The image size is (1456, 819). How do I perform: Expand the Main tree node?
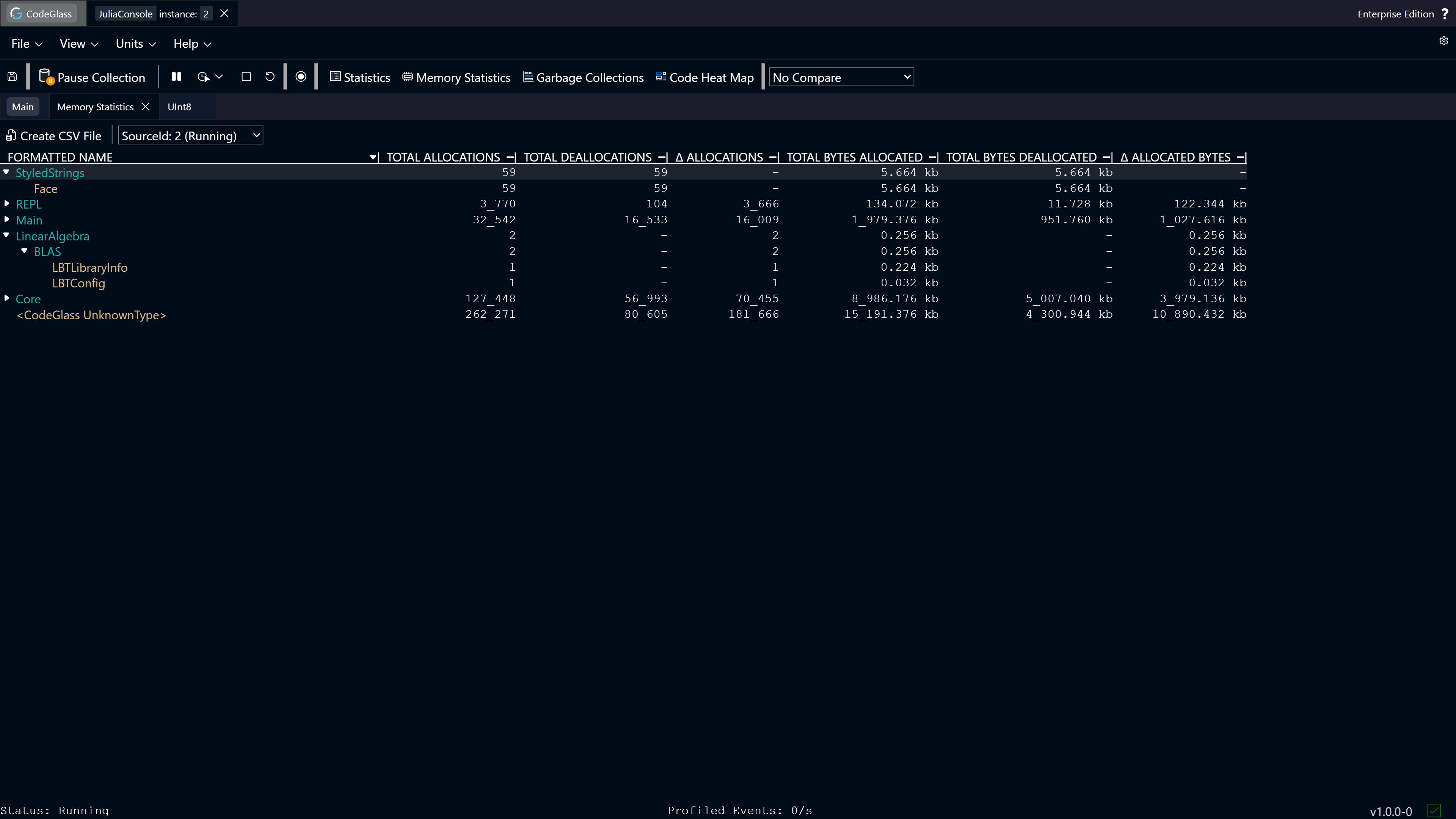click(x=6, y=219)
